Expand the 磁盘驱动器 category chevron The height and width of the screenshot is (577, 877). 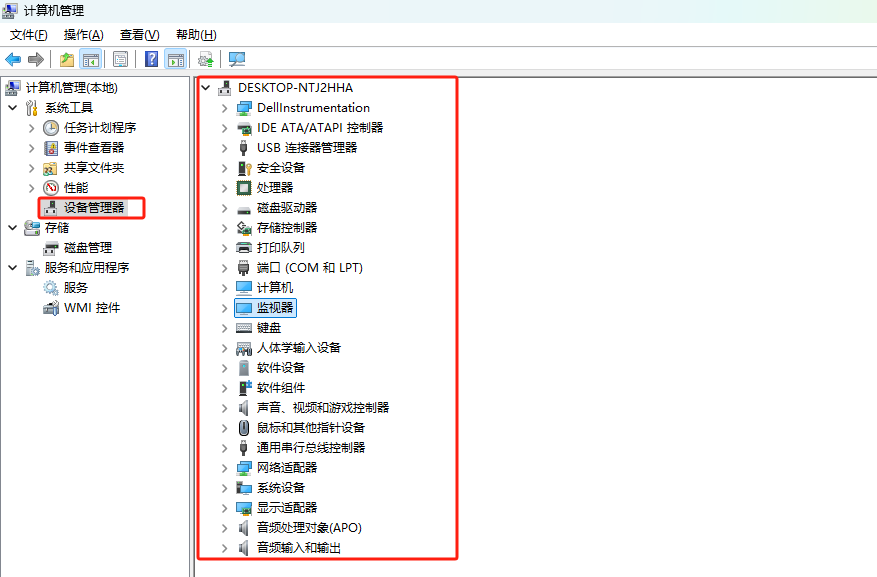pos(224,208)
